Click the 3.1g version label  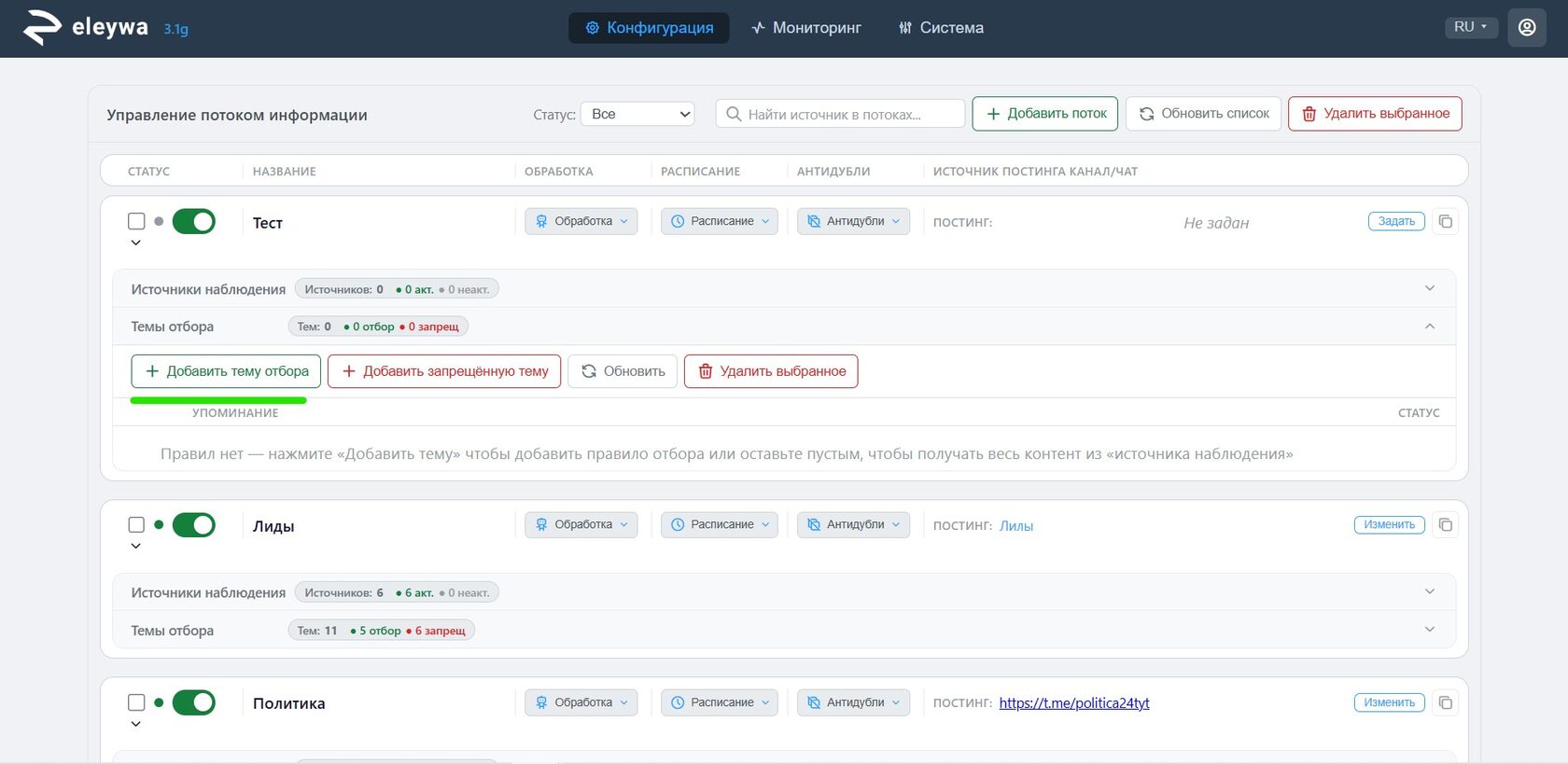[x=176, y=29]
